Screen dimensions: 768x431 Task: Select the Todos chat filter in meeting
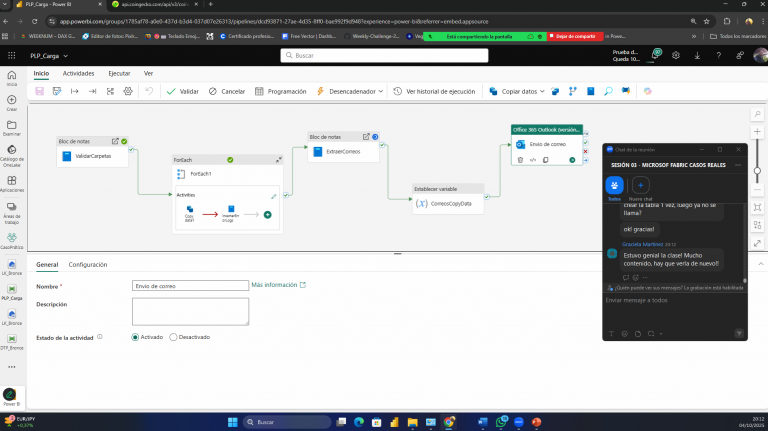(x=614, y=185)
